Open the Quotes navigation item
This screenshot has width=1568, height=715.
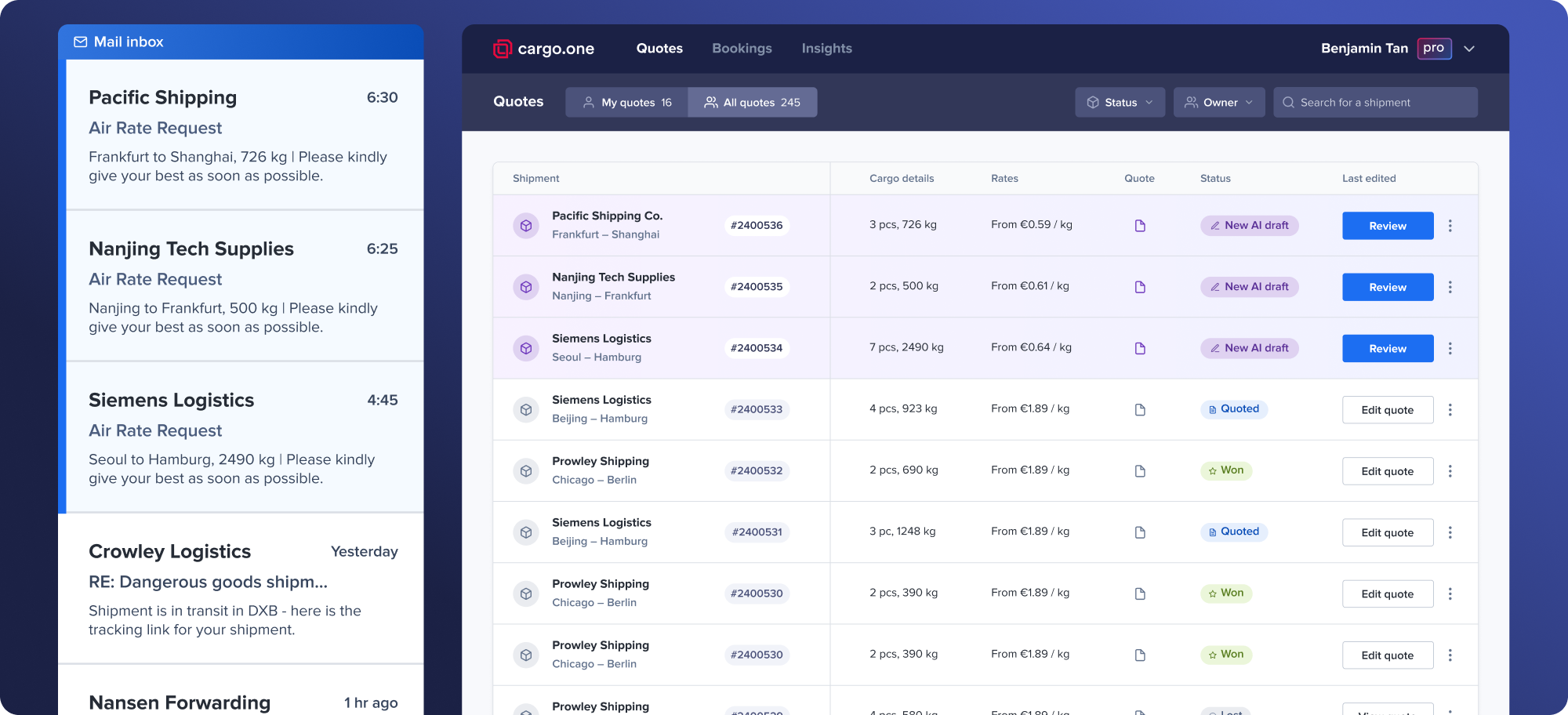pyautogui.click(x=659, y=49)
